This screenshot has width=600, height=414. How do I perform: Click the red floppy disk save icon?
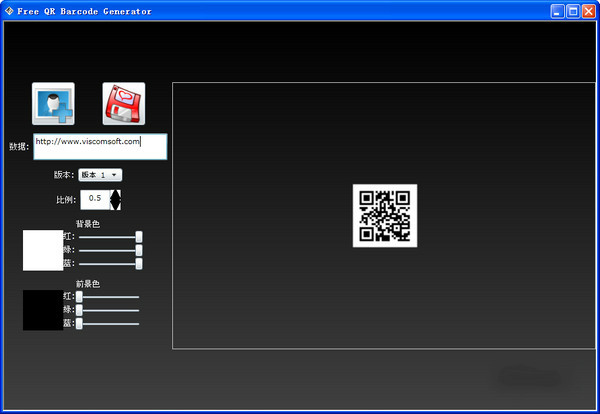point(124,104)
